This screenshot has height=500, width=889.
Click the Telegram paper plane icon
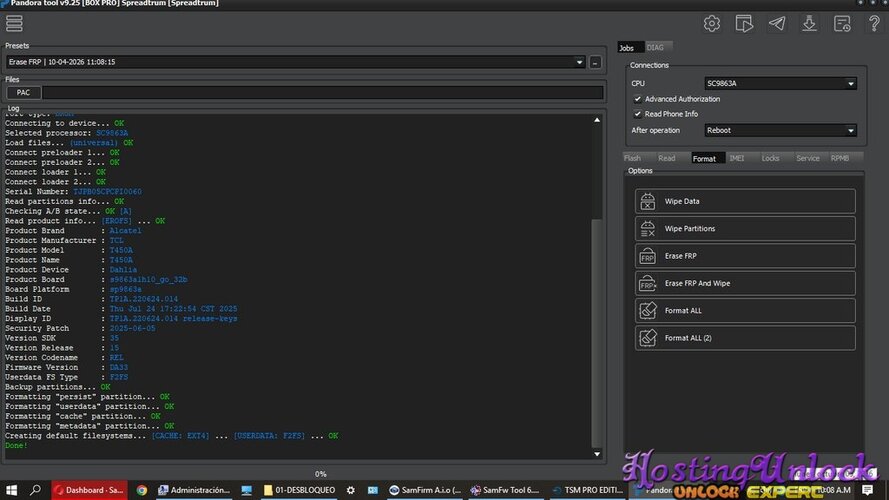pyautogui.click(x=777, y=23)
